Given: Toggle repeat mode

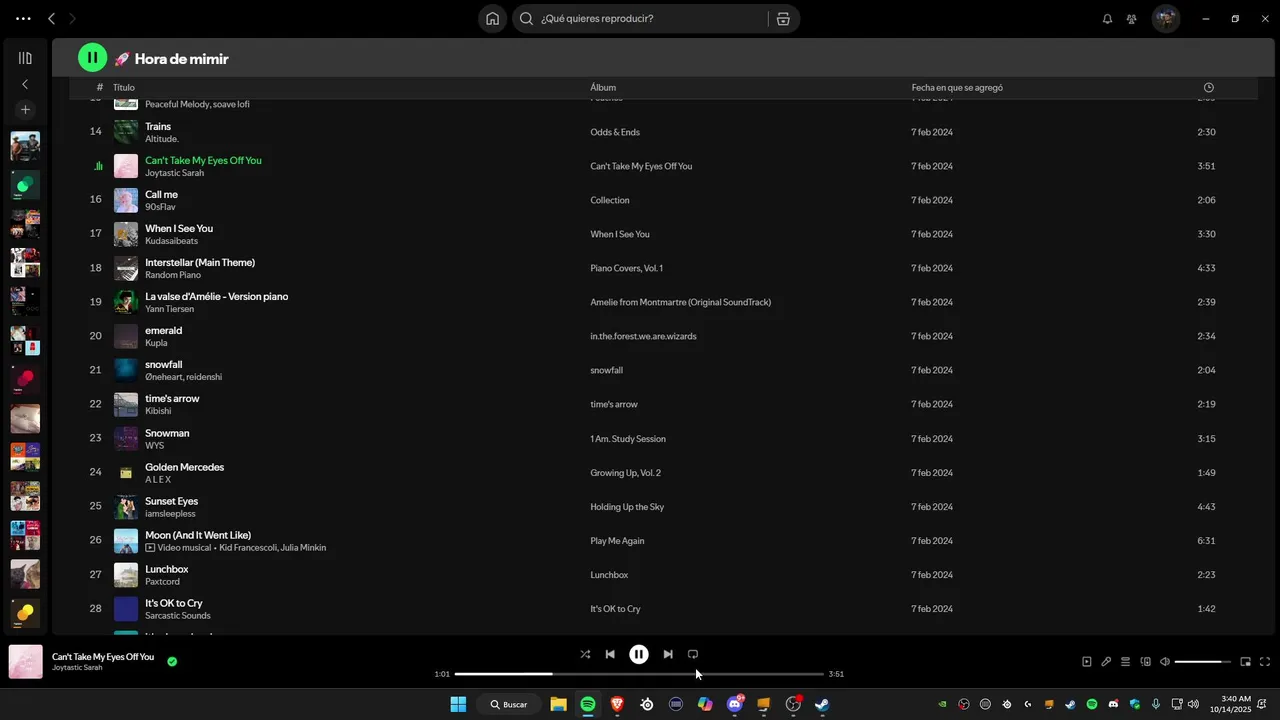Looking at the screenshot, I should [x=693, y=654].
